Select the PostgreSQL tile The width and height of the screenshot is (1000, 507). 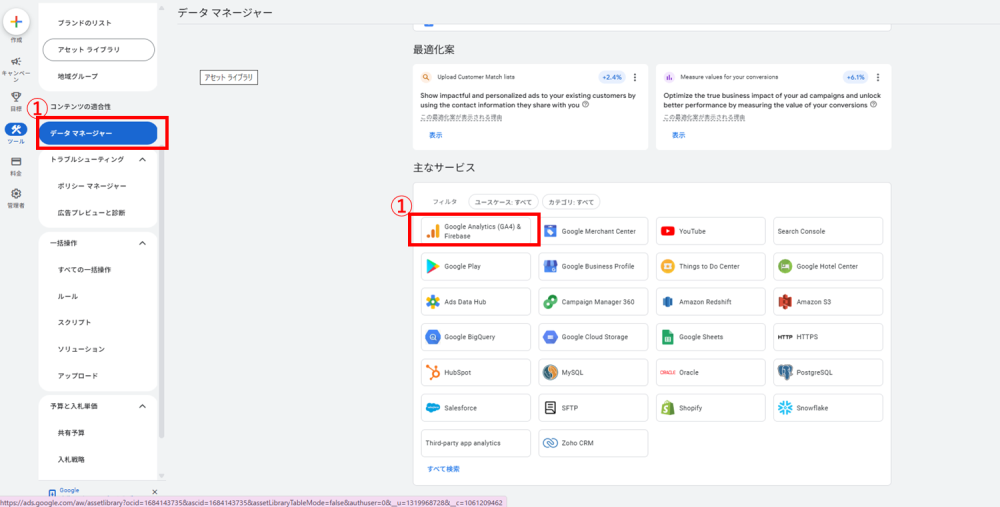click(828, 372)
